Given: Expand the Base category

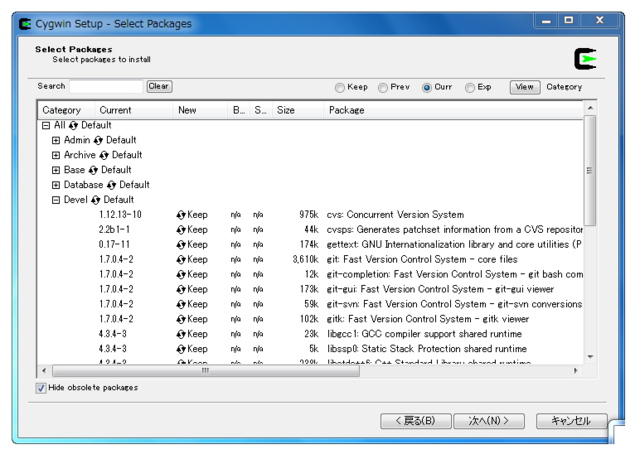Looking at the screenshot, I should pos(56,171).
